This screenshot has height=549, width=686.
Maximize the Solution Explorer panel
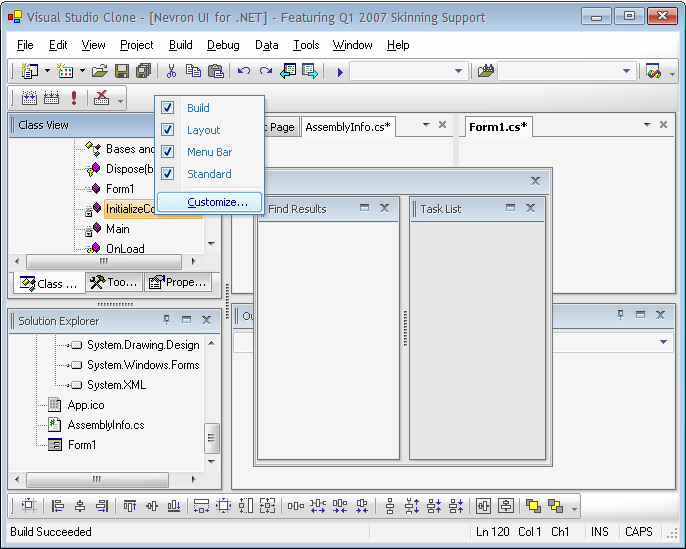click(x=186, y=320)
